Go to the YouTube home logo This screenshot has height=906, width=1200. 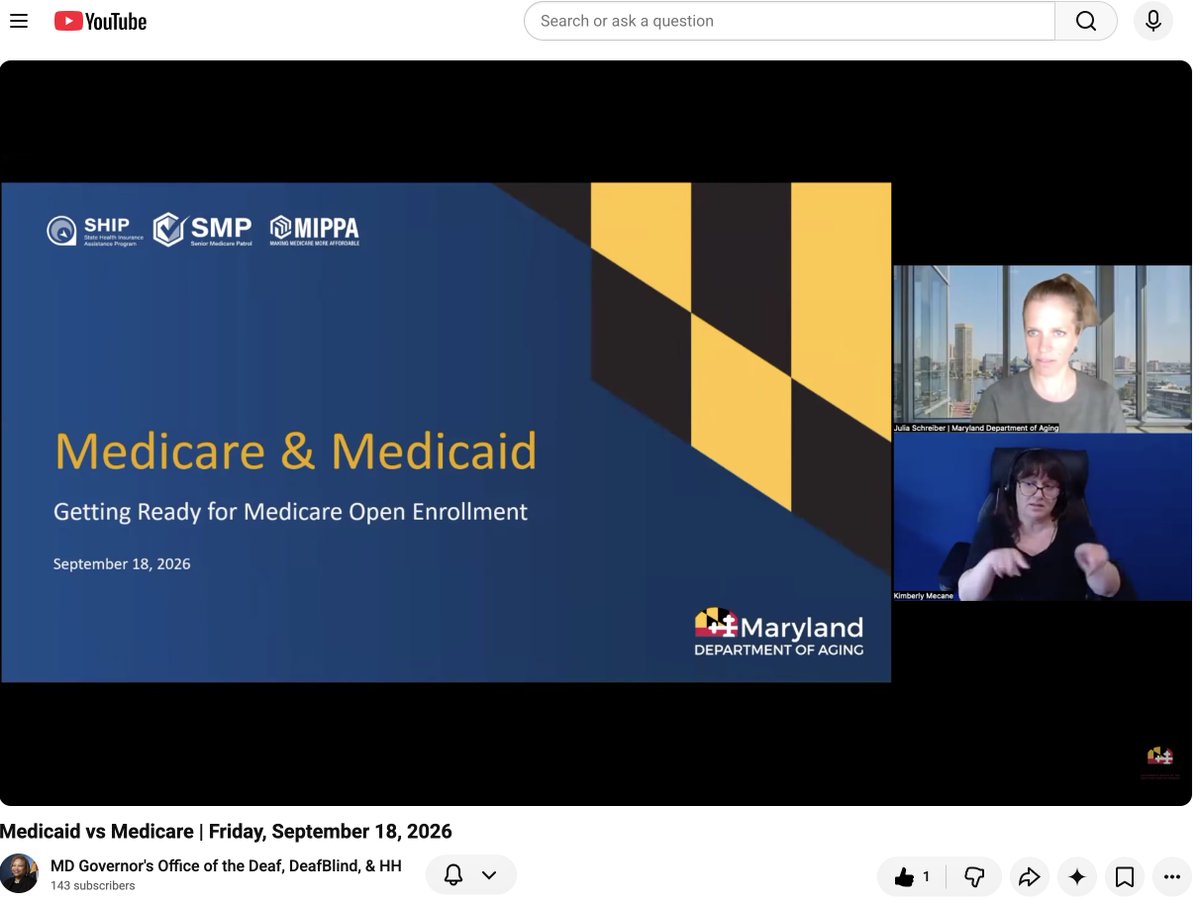[x=100, y=21]
